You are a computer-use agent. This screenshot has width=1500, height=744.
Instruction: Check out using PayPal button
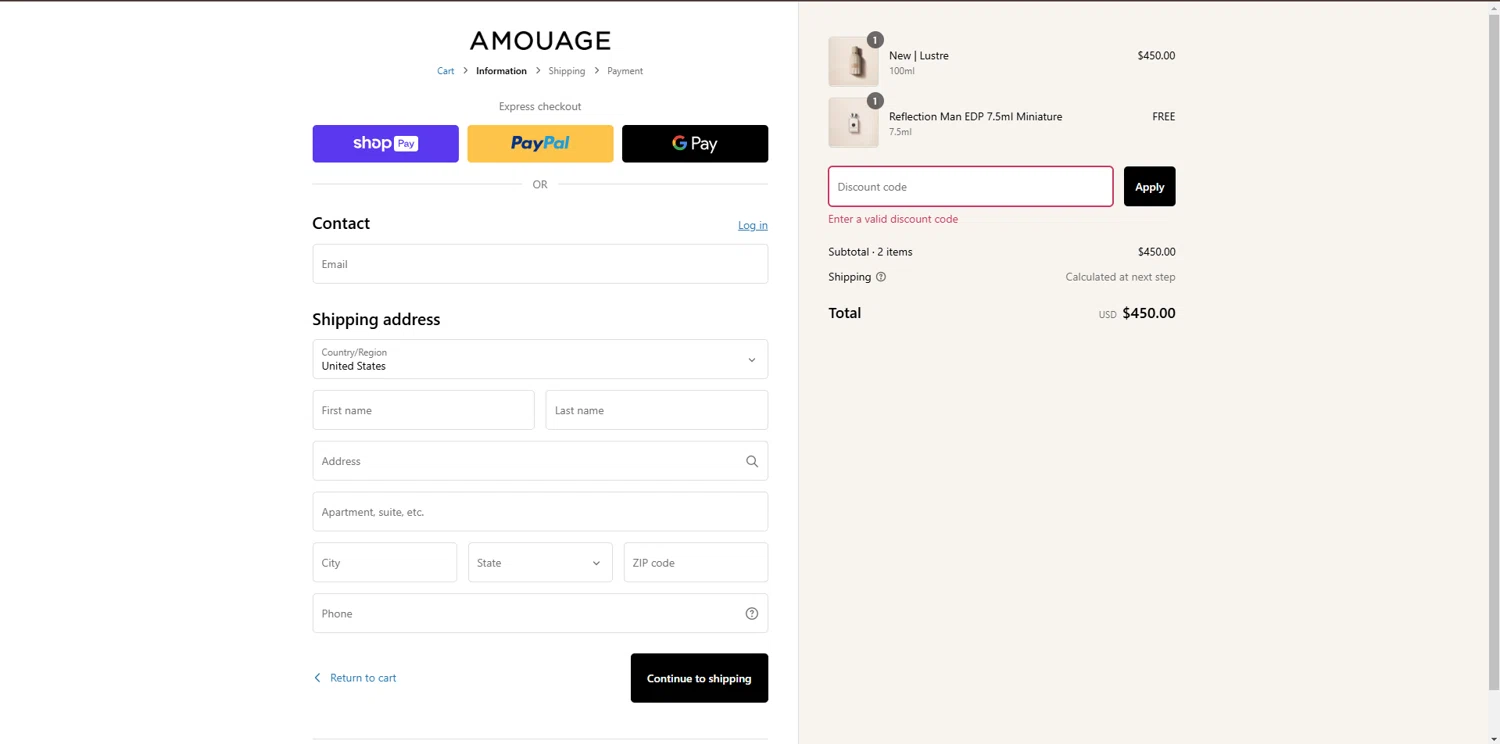pyautogui.click(x=540, y=144)
